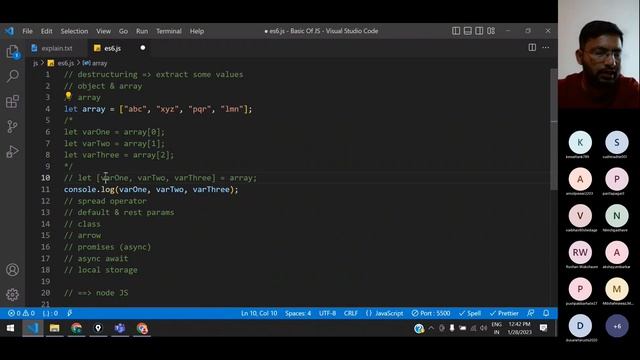Expand the js breadcrumb folder

coord(36,63)
